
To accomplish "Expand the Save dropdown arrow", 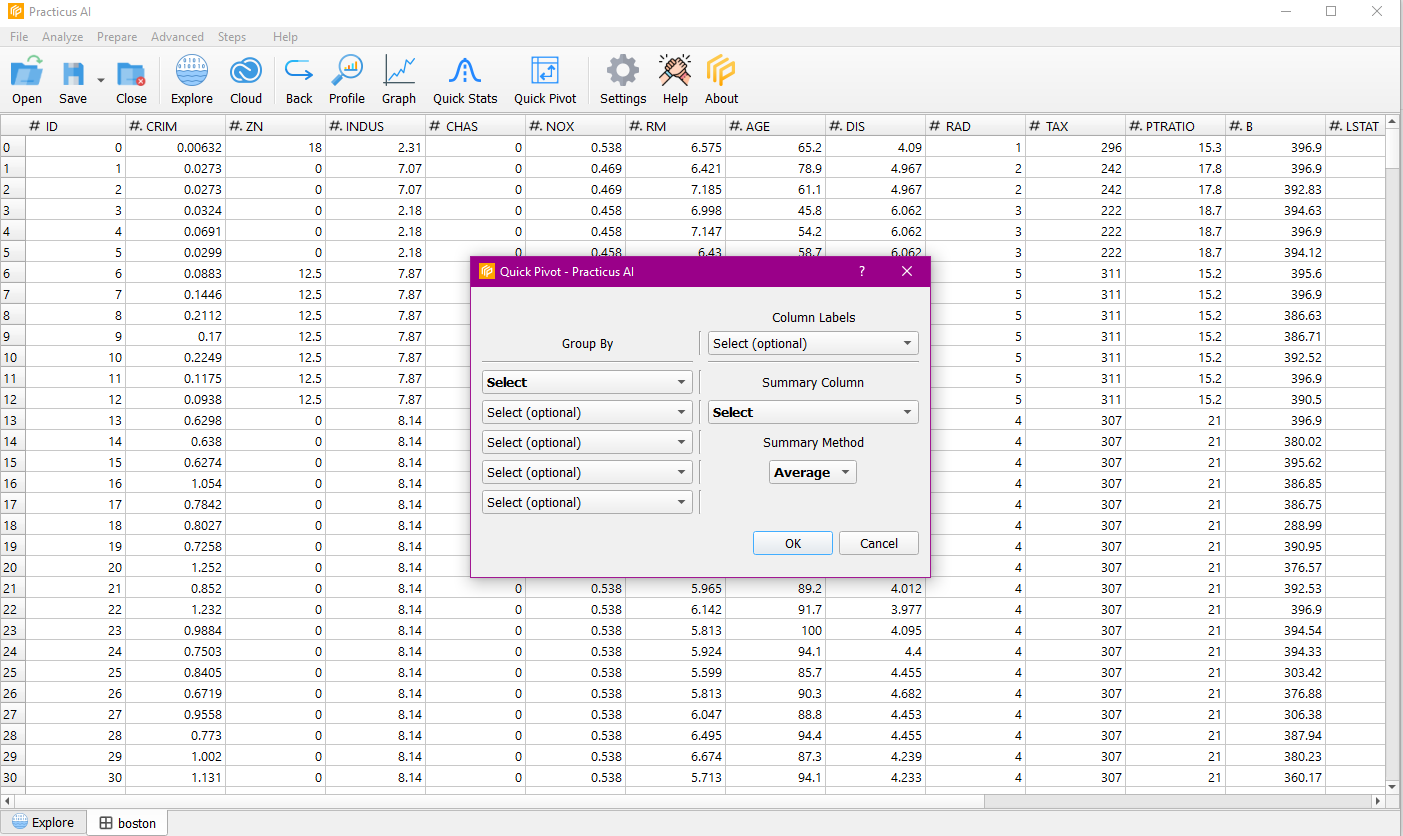I will click(100, 80).
